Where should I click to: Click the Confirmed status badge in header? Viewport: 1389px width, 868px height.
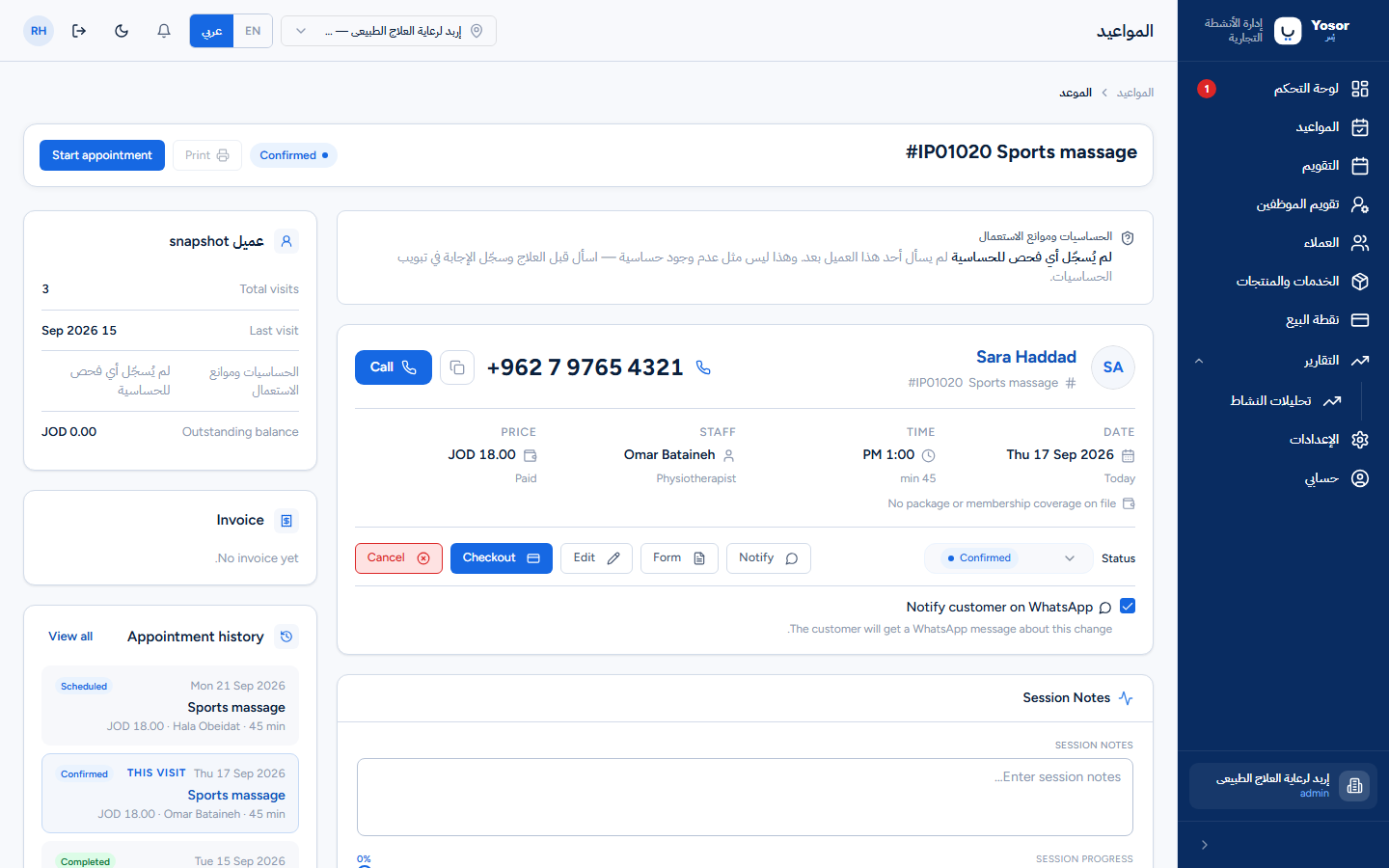pos(293,155)
